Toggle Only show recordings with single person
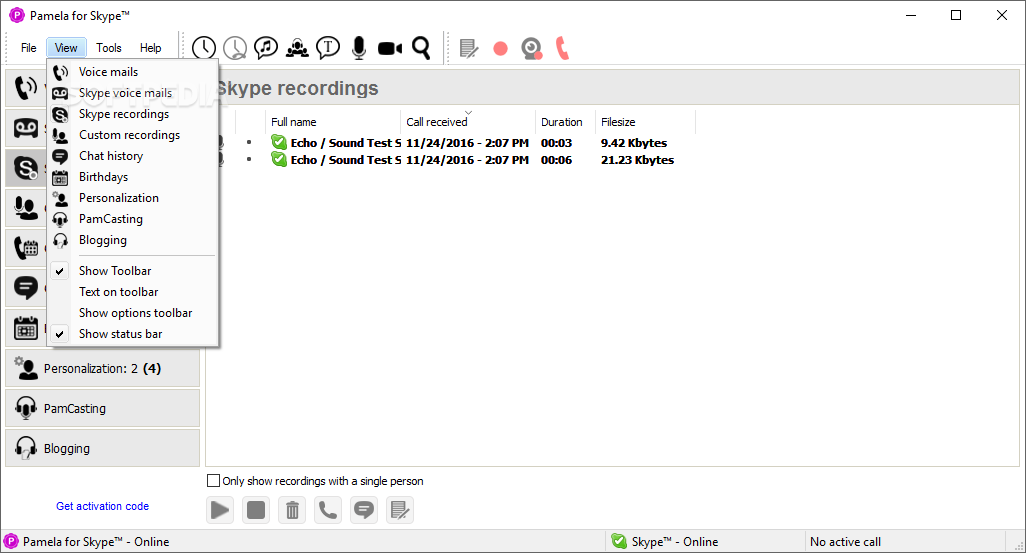The height and width of the screenshot is (553, 1026). [x=213, y=481]
